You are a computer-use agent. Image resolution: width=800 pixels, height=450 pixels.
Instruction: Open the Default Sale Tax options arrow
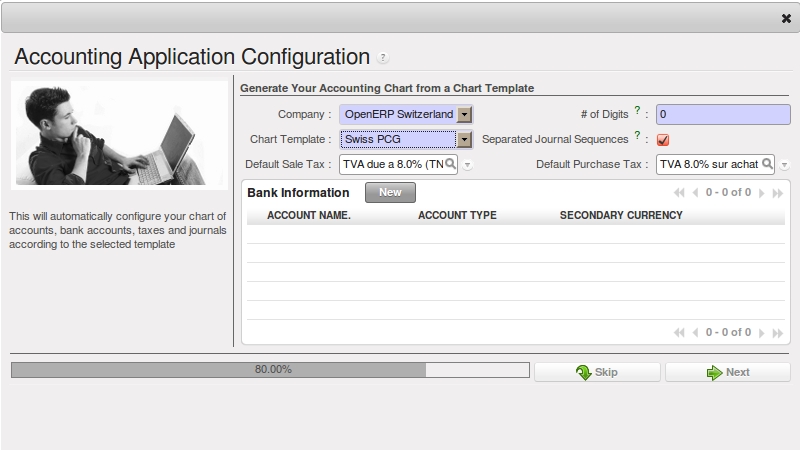pyautogui.click(x=467, y=165)
